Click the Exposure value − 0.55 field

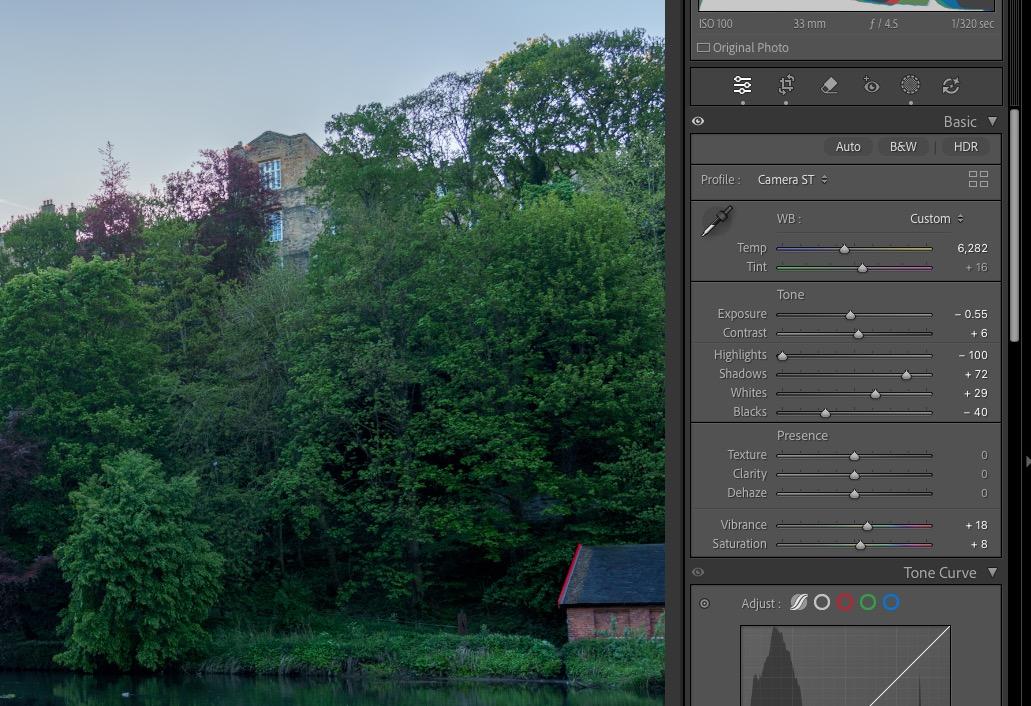[x=971, y=314]
